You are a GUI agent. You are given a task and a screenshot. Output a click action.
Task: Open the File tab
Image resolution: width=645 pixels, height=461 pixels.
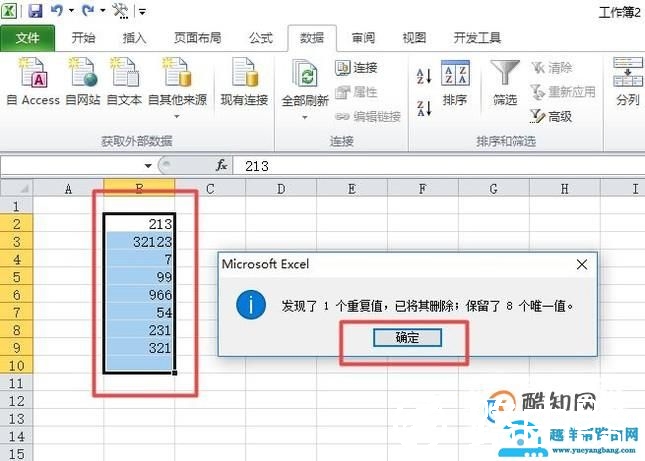click(x=28, y=38)
